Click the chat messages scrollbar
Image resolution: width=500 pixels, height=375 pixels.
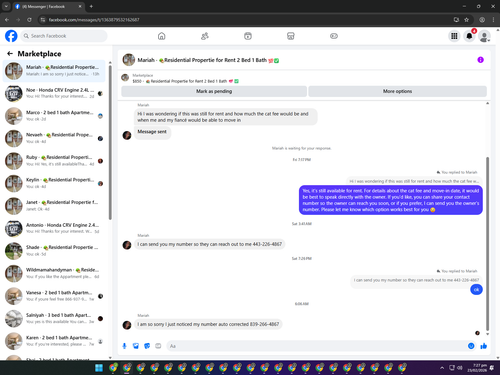487,243
